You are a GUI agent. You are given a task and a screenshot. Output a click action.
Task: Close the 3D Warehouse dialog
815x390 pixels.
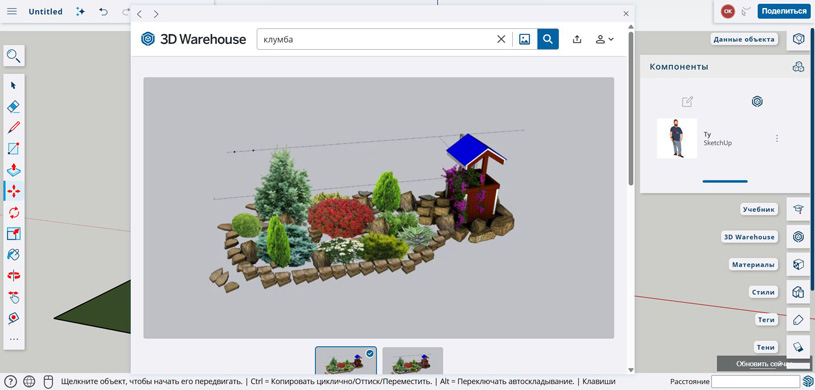click(626, 14)
